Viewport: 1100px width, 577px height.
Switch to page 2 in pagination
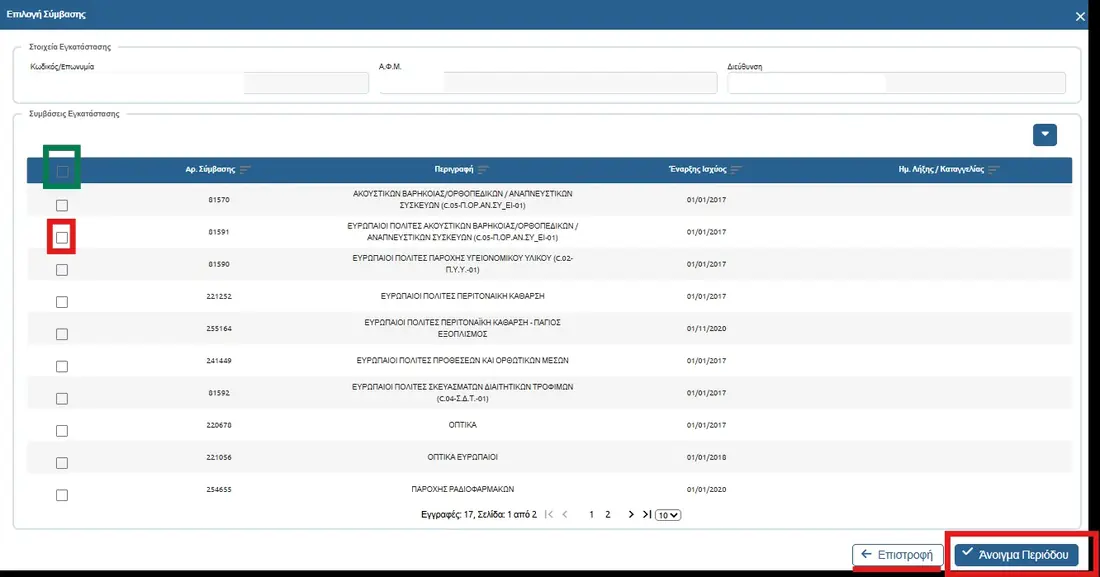click(608, 515)
